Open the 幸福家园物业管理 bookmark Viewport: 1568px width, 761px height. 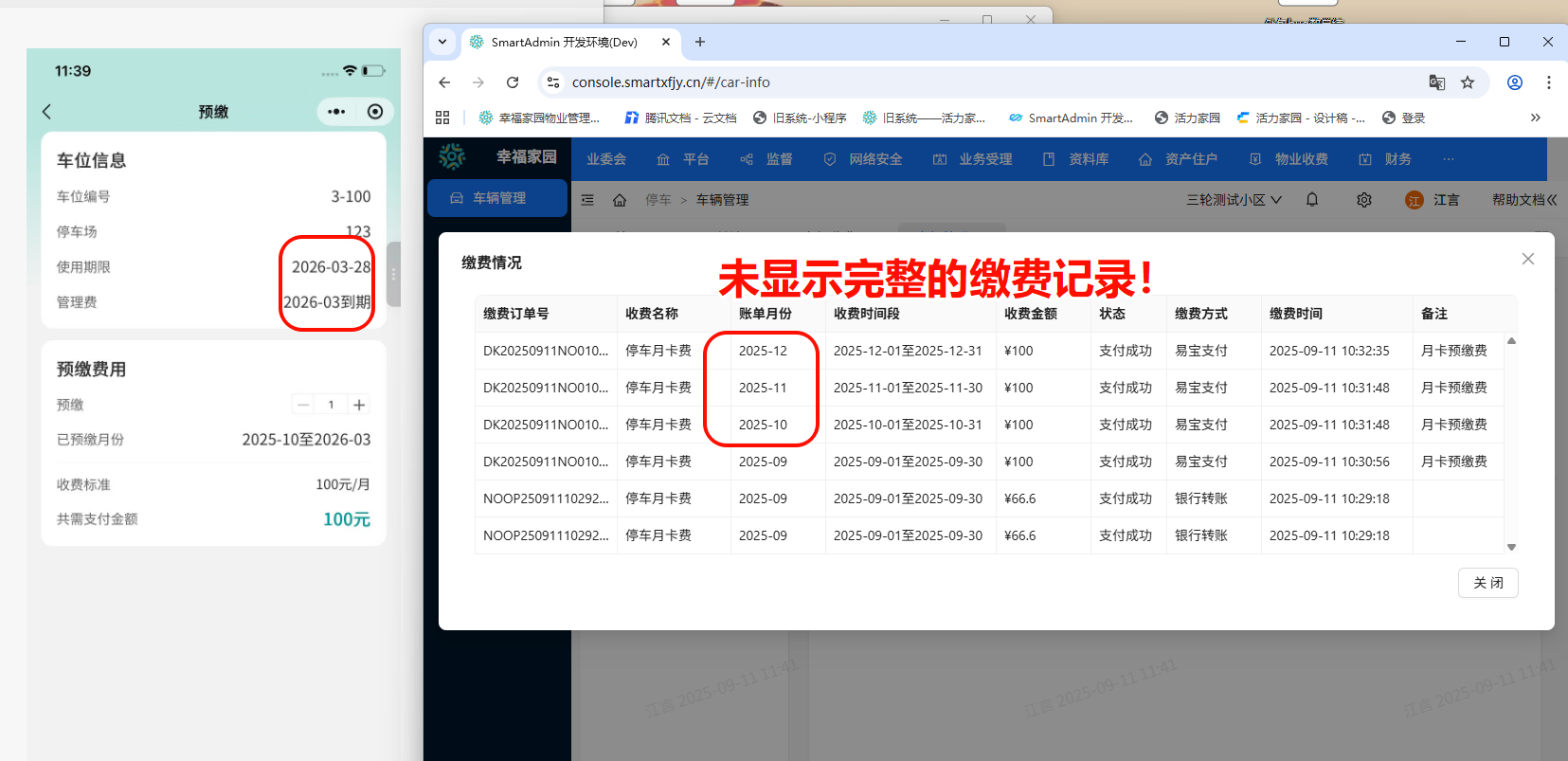539,118
